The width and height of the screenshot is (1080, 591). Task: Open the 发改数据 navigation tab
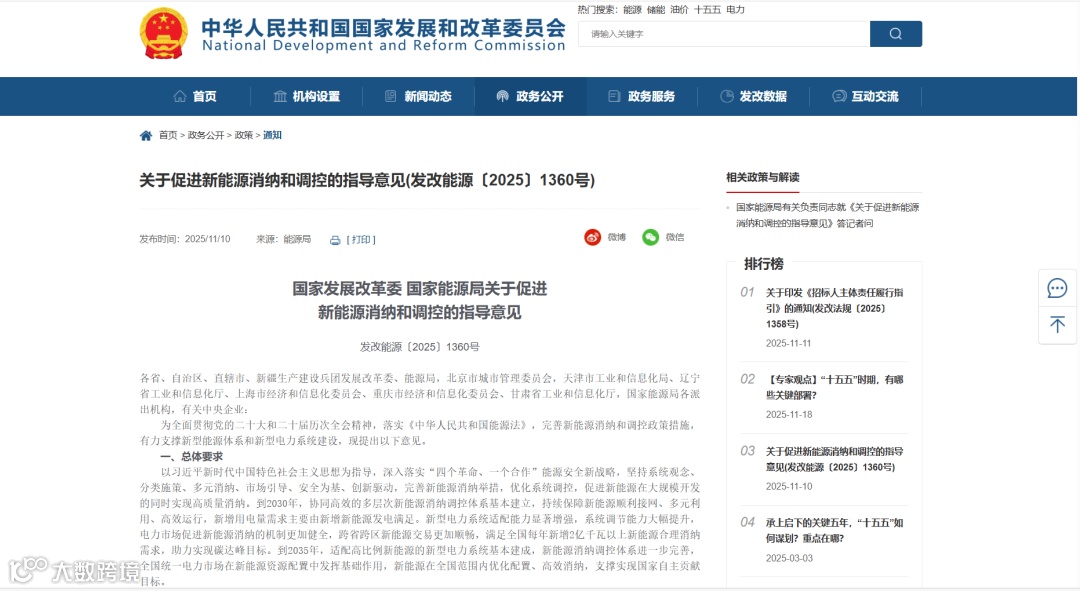click(754, 96)
